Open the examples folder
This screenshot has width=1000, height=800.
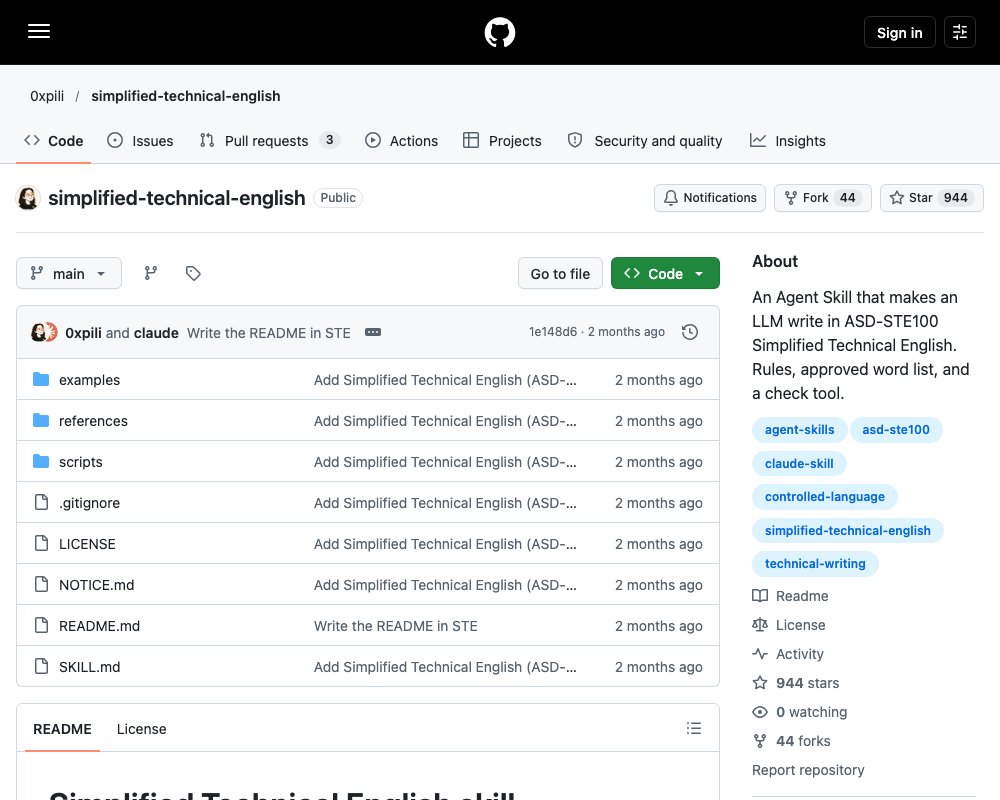pyautogui.click(x=89, y=380)
